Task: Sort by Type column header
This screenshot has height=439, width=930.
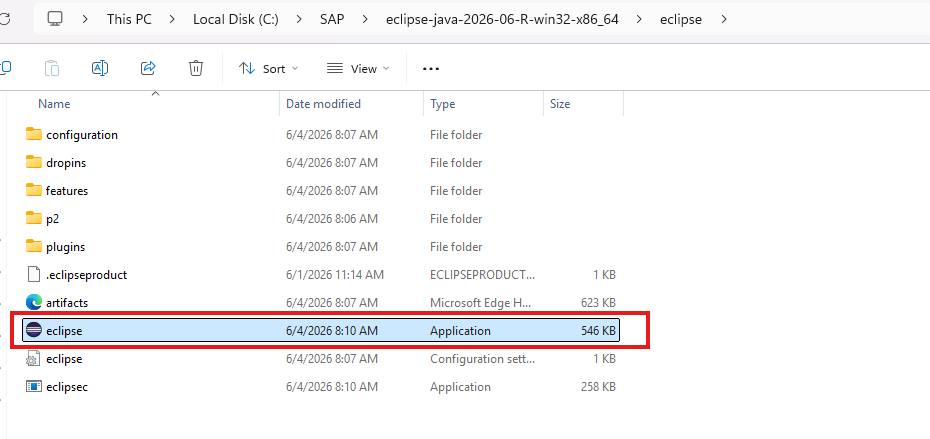Action: (x=442, y=104)
